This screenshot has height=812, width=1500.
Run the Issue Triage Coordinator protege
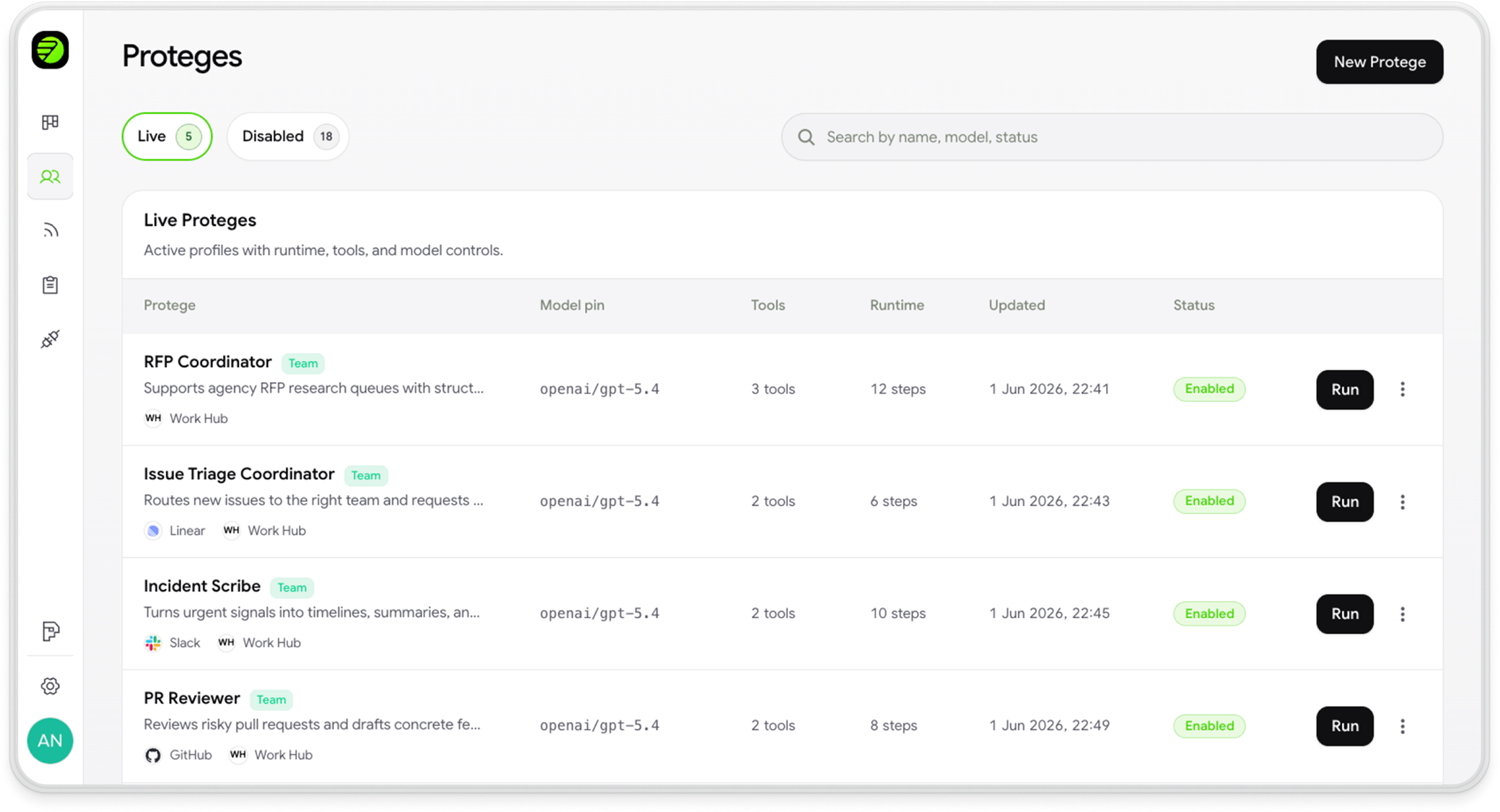pos(1345,502)
